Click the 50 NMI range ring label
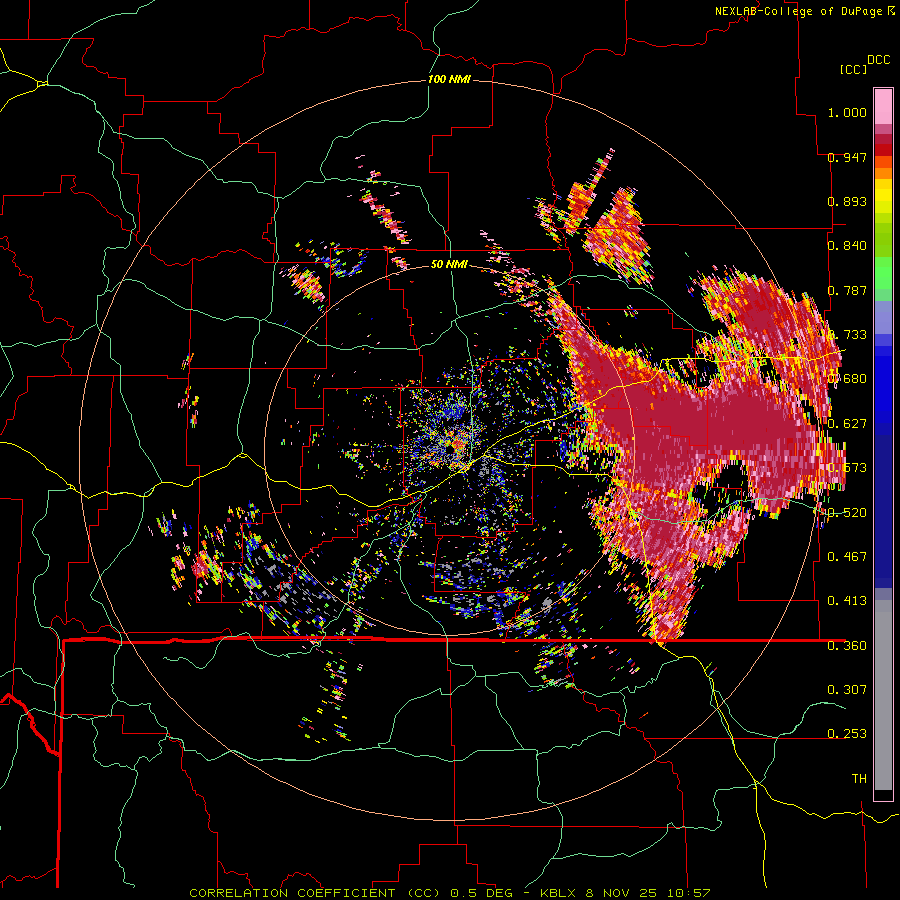 click(449, 265)
